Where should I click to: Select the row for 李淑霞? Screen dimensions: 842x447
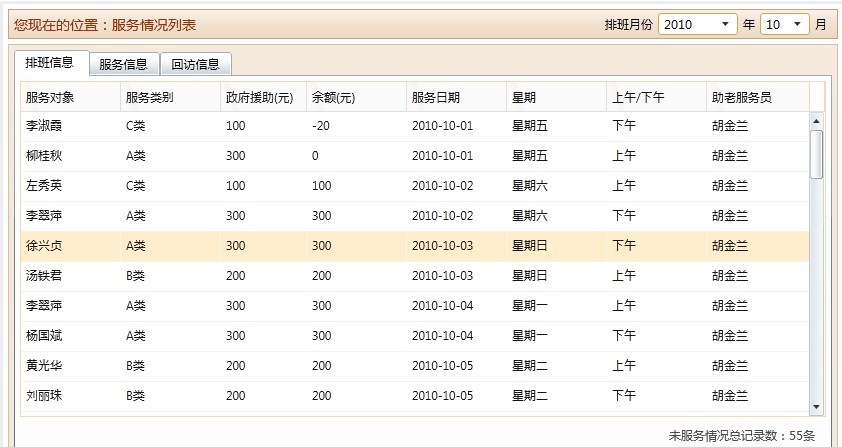coord(44,126)
